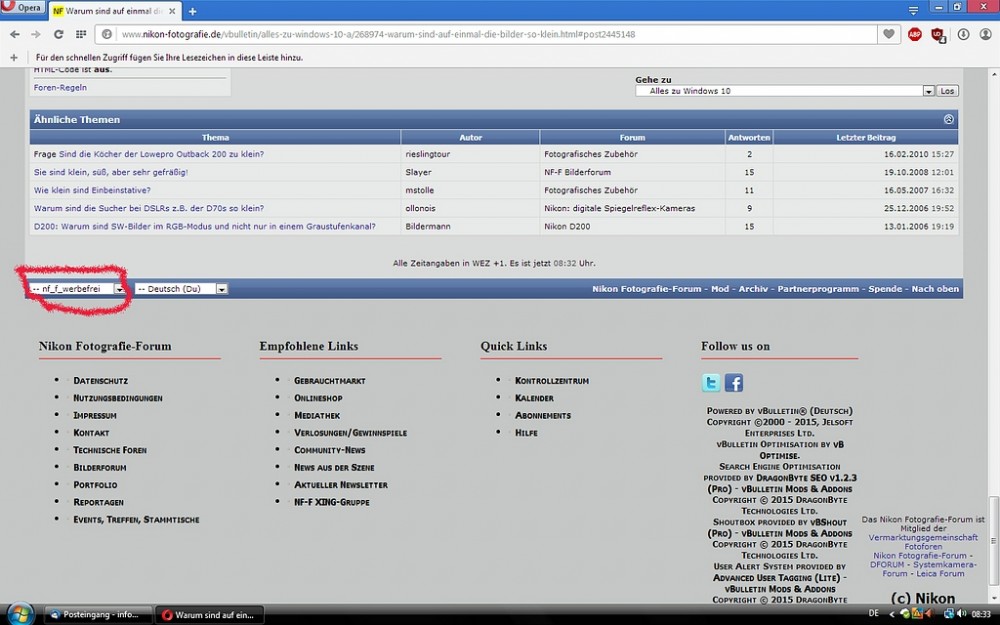Open the Mod footer link
Screen dimensions: 1000x625
pos(719,289)
